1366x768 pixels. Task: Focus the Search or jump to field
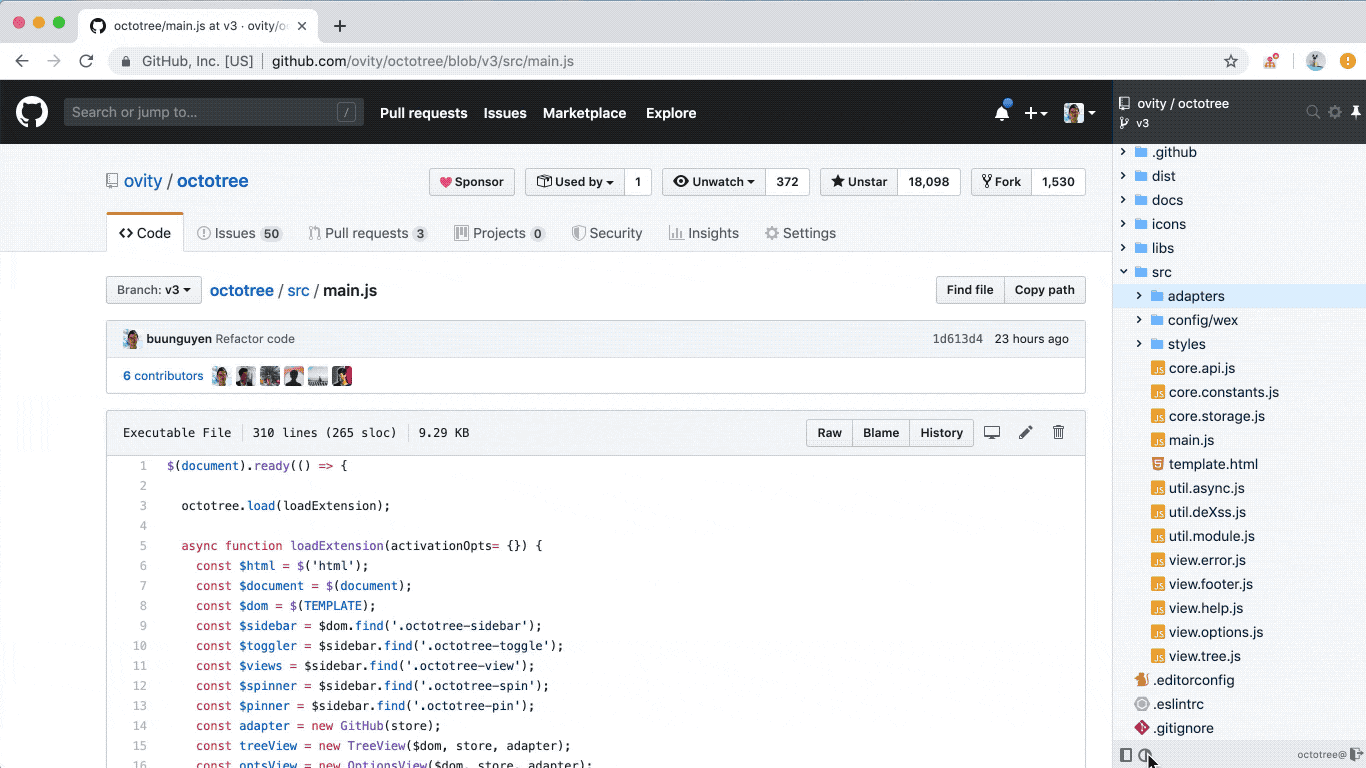[x=214, y=112]
